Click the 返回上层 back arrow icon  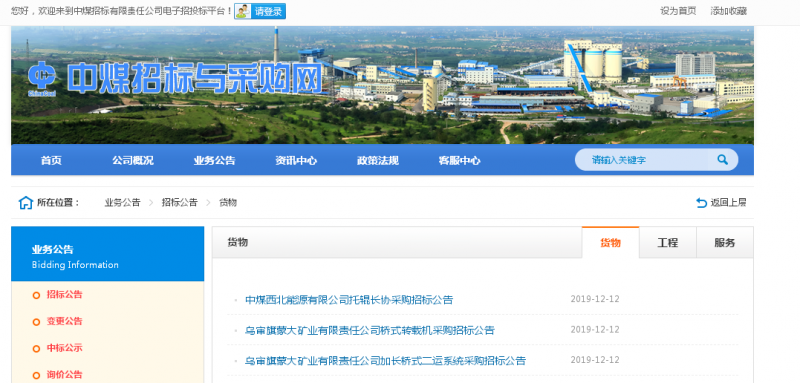pyautogui.click(x=702, y=203)
